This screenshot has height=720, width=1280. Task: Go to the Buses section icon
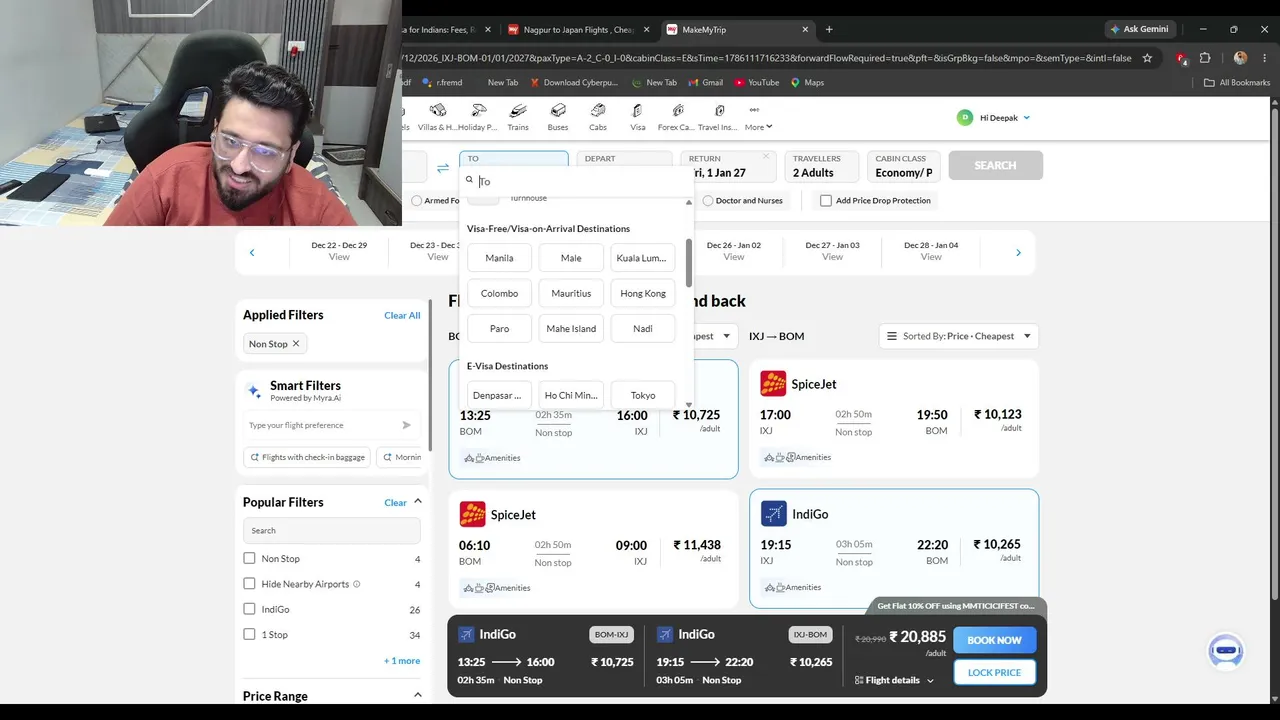(x=558, y=110)
